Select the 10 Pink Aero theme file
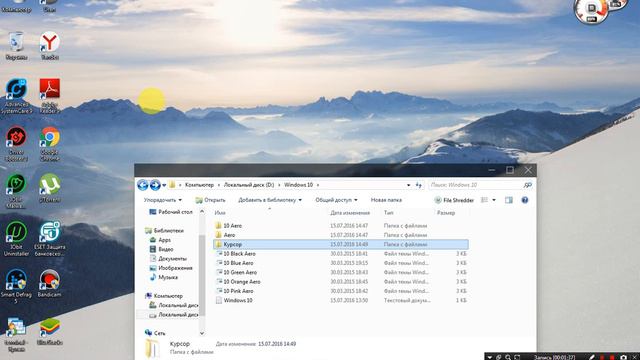The image size is (640, 360). coord(341,291)
